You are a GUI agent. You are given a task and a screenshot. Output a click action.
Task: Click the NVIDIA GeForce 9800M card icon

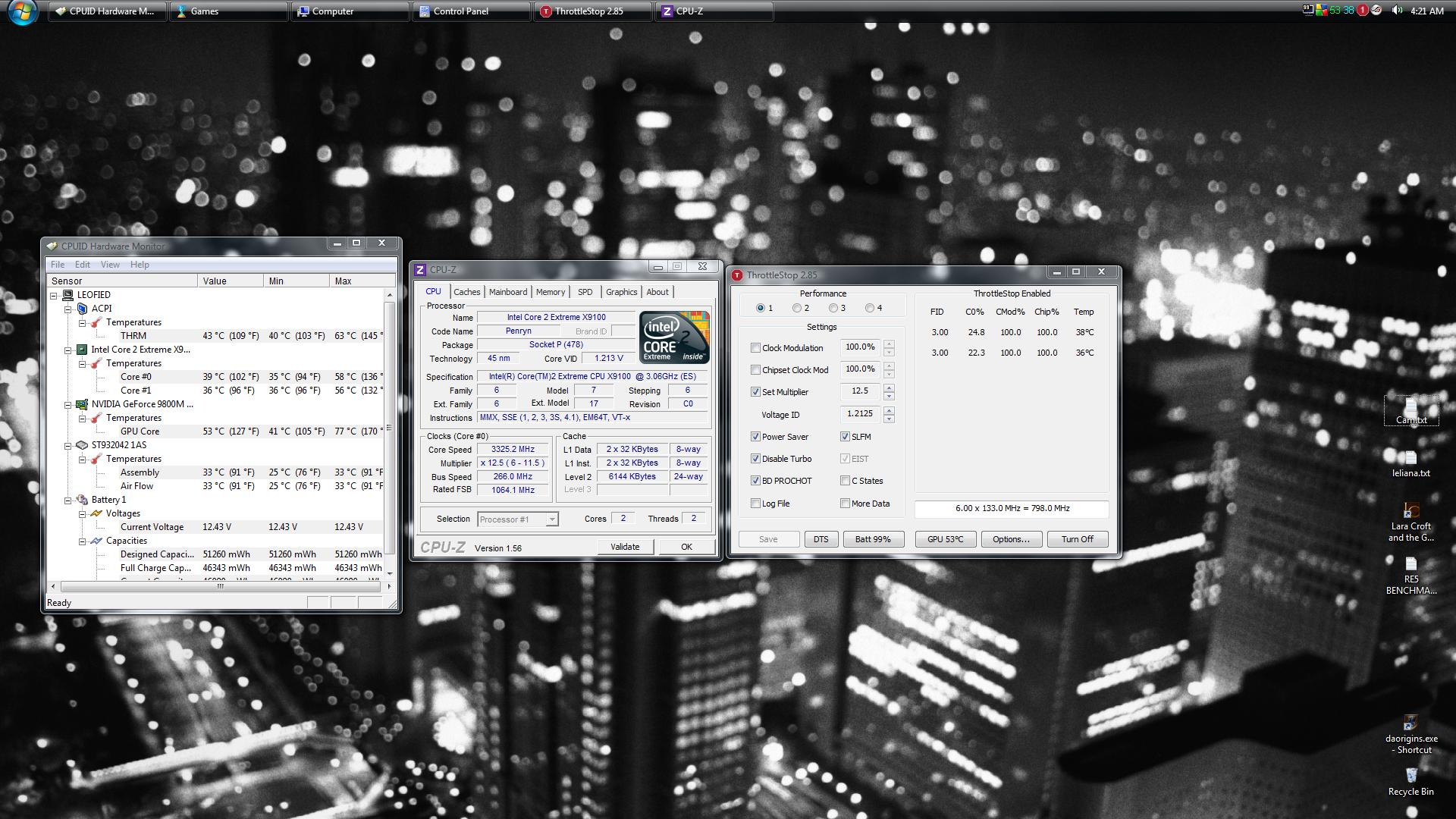click(82, 404)
